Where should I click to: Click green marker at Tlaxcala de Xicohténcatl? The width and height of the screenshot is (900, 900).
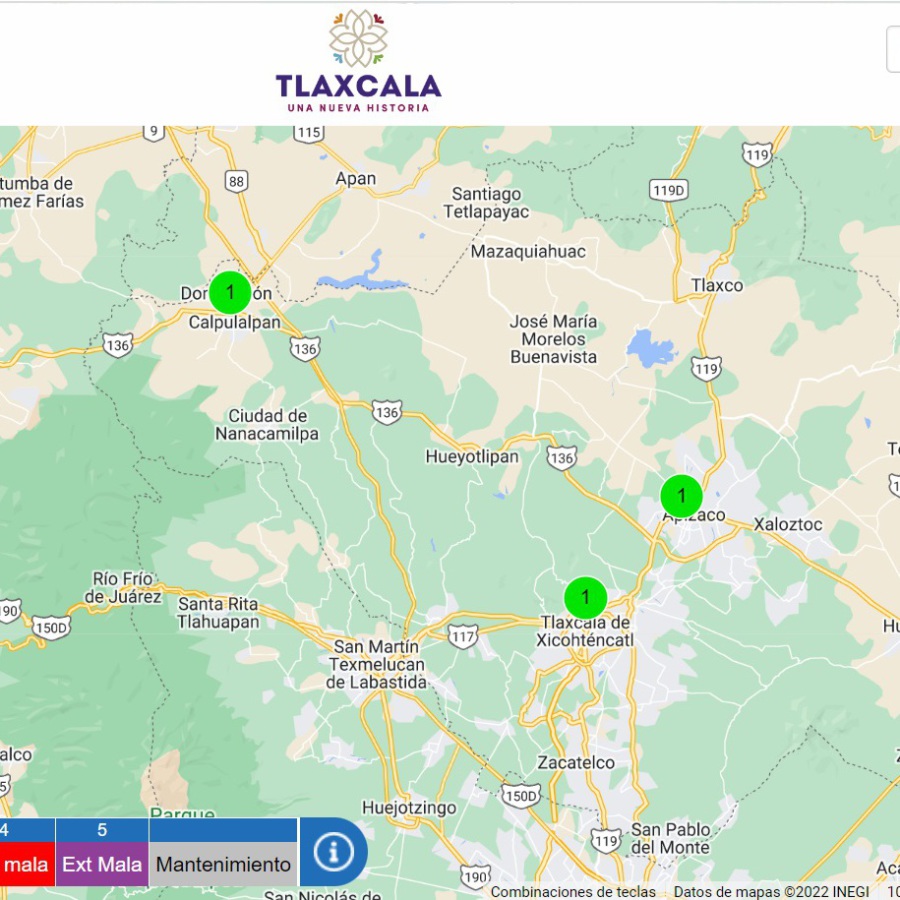click(x=586, y=598)
